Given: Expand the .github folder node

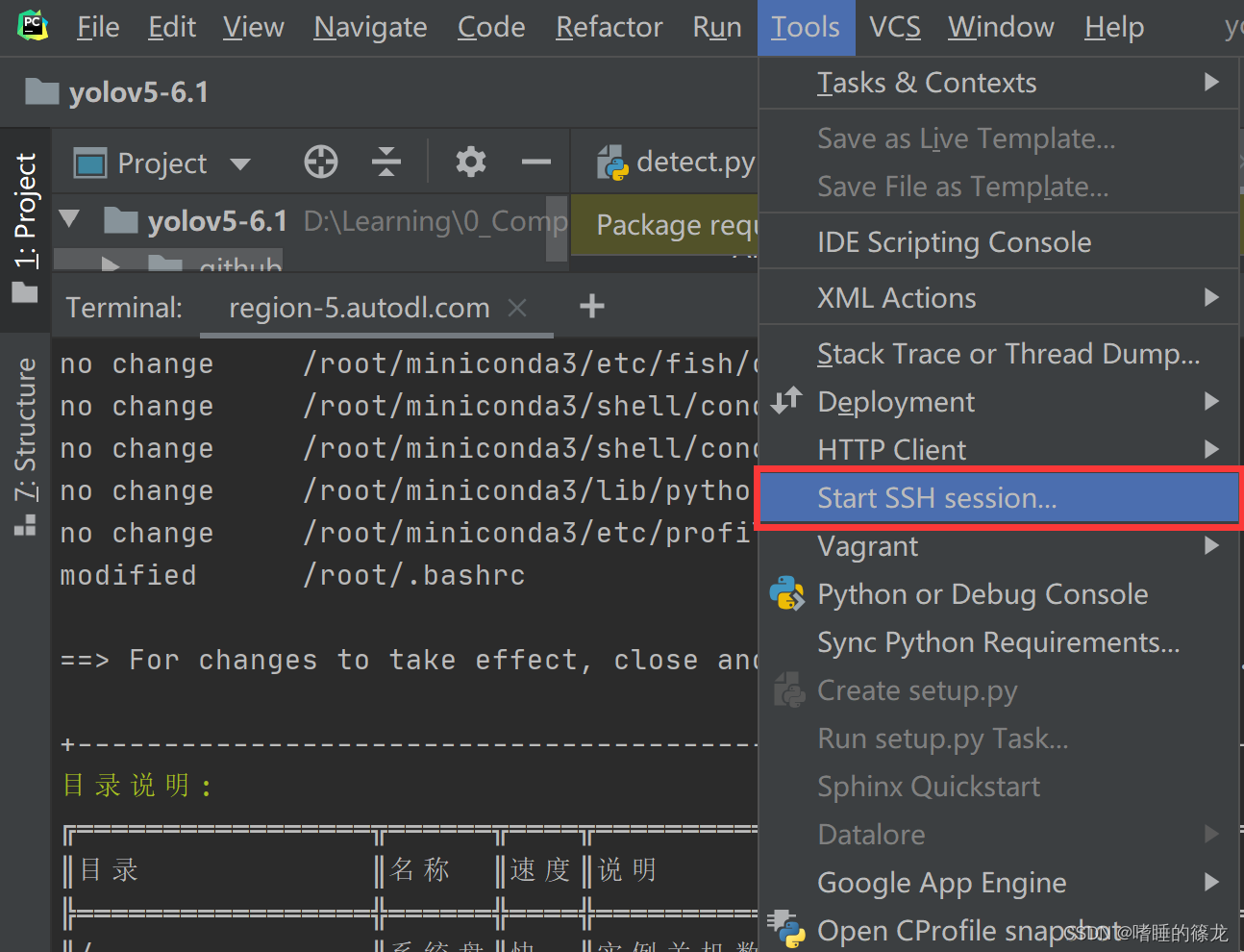Looking at the screenshot, I should click(111, 263).
